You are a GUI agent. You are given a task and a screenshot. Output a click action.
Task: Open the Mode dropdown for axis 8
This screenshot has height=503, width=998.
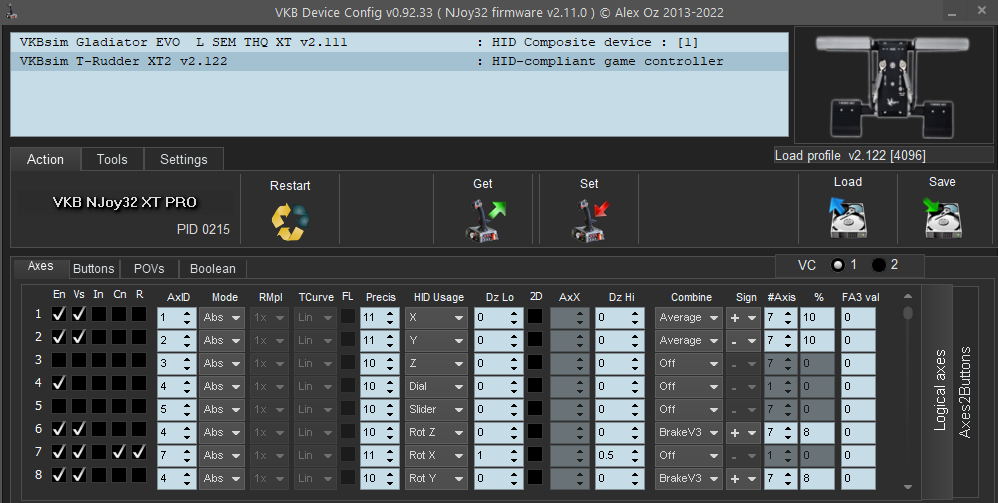point(221,478)
